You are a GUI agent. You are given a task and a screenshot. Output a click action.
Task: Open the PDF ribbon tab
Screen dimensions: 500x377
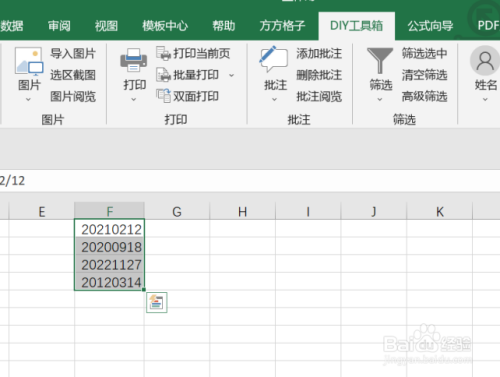[488, 26]
